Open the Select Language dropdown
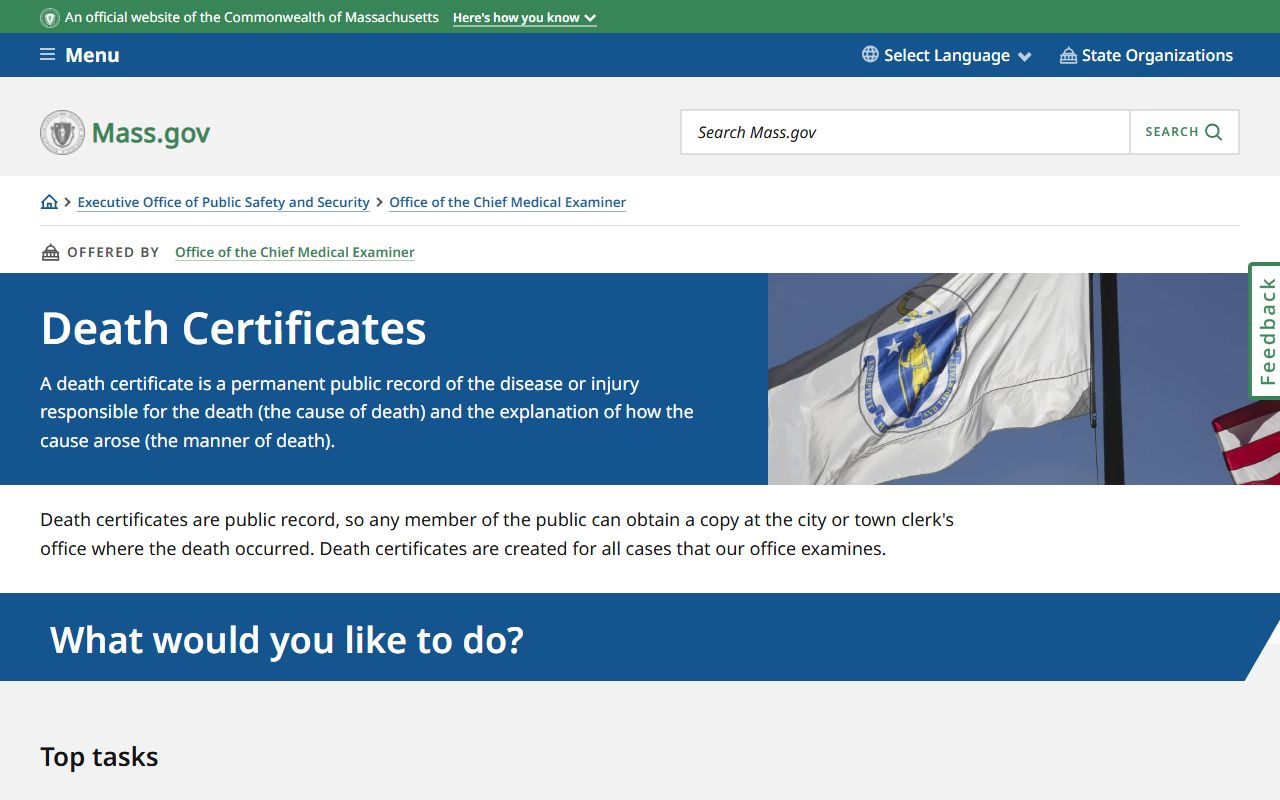Screen dimensions: 1280x800 tap(946, 55)
